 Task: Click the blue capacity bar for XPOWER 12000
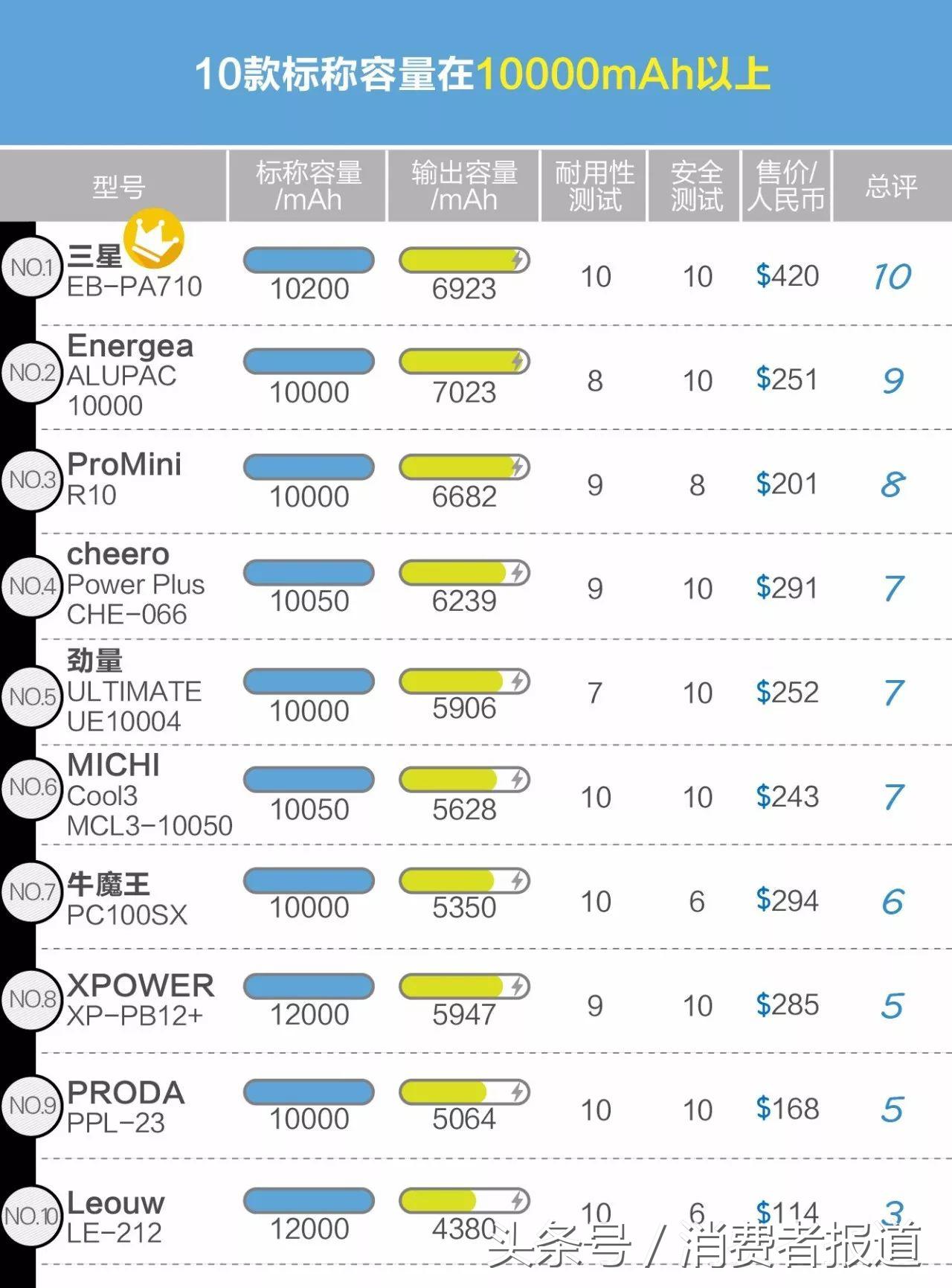[309, 986]
